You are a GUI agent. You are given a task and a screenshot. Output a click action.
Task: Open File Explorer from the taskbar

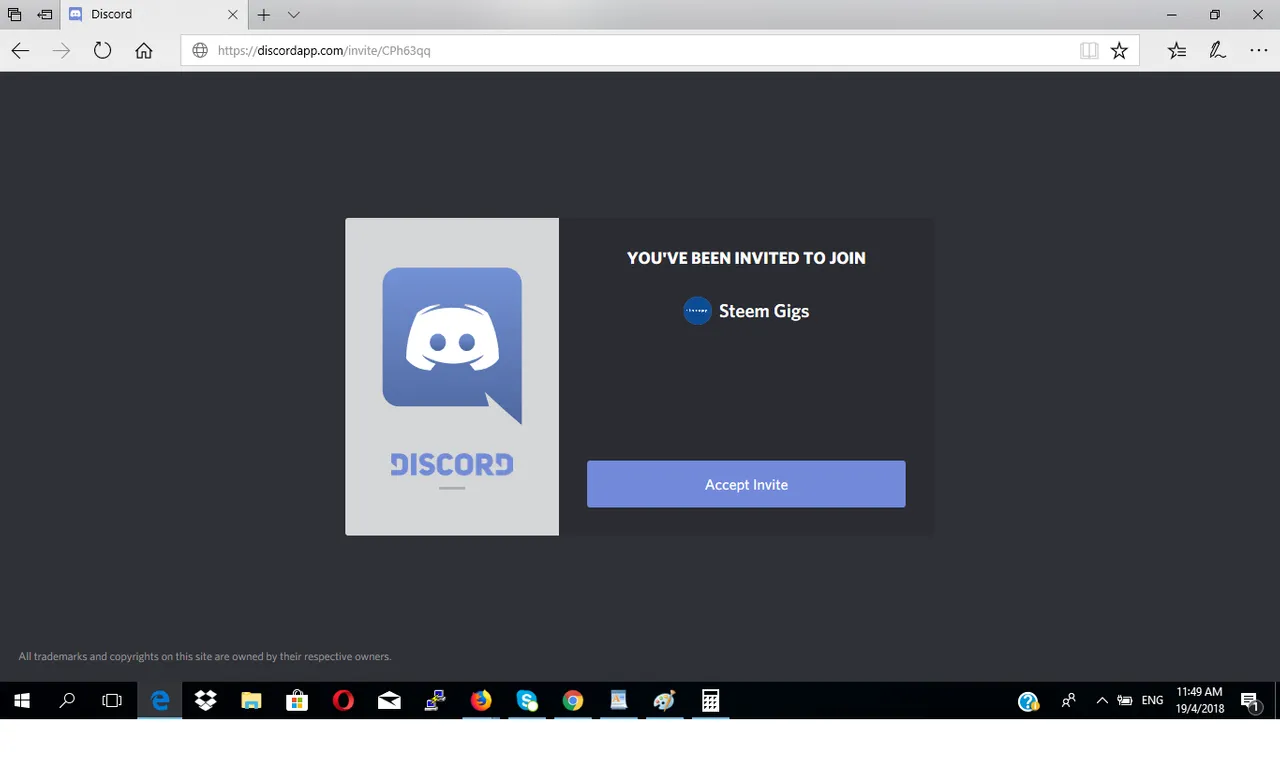click(252, 701)
